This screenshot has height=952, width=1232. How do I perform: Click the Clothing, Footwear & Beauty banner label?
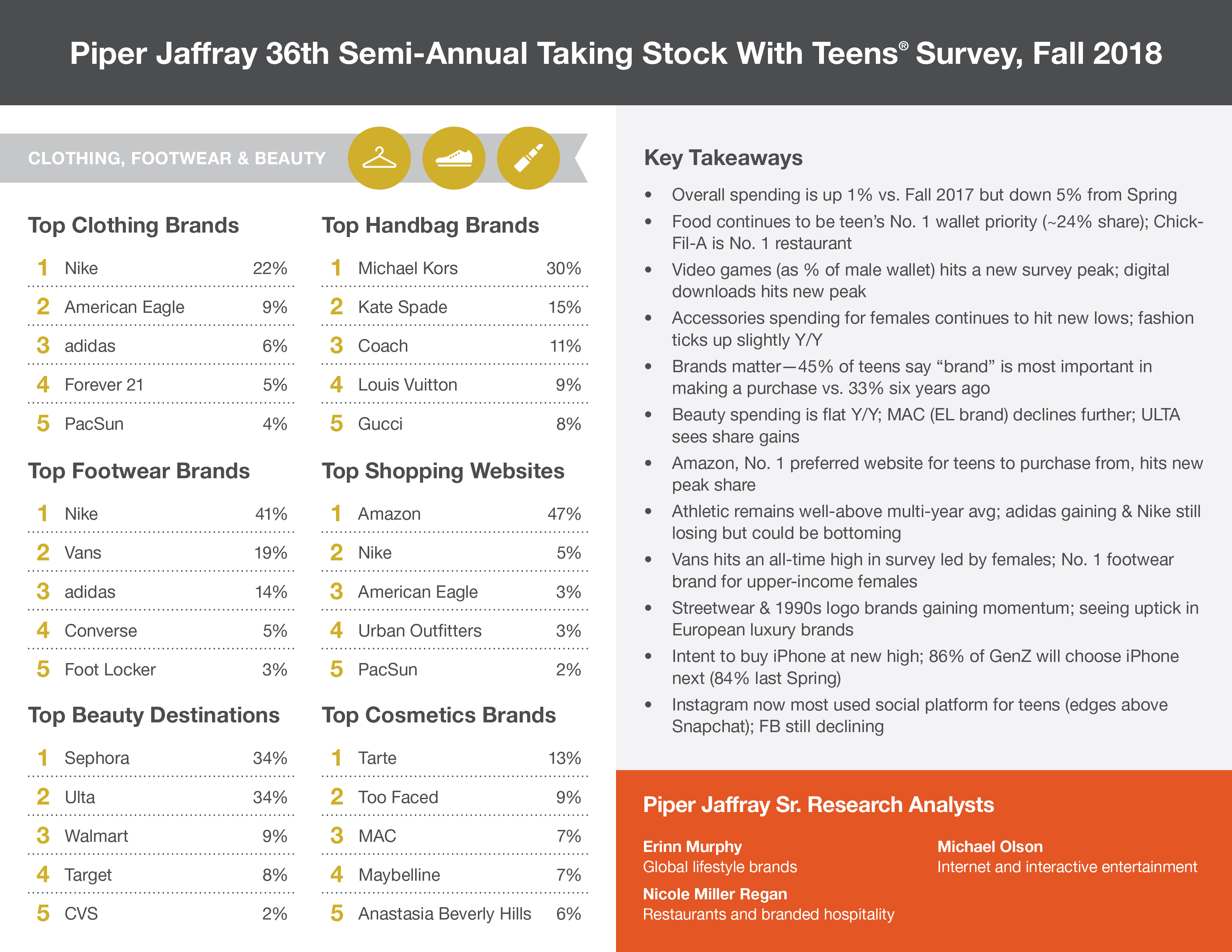click(x=177, y=158)
